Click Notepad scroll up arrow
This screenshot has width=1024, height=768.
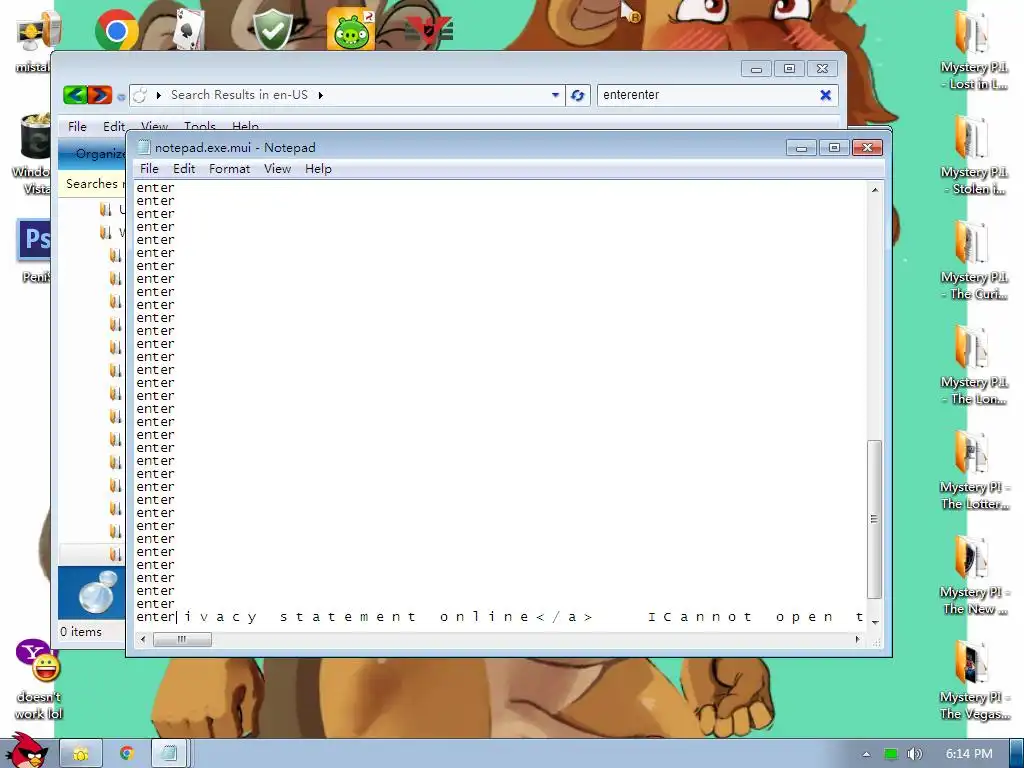874,189
